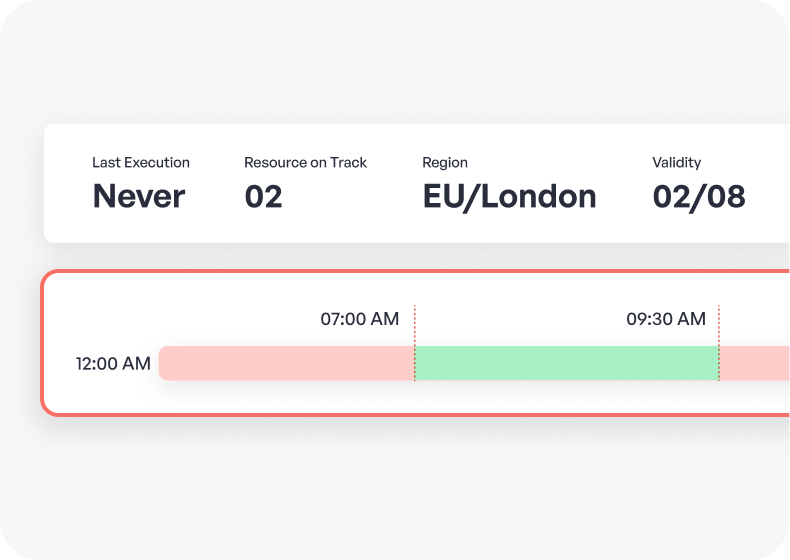Select the "Never" last execution value
This screenshot has height=560, width=790.
[x=139, y=196]
